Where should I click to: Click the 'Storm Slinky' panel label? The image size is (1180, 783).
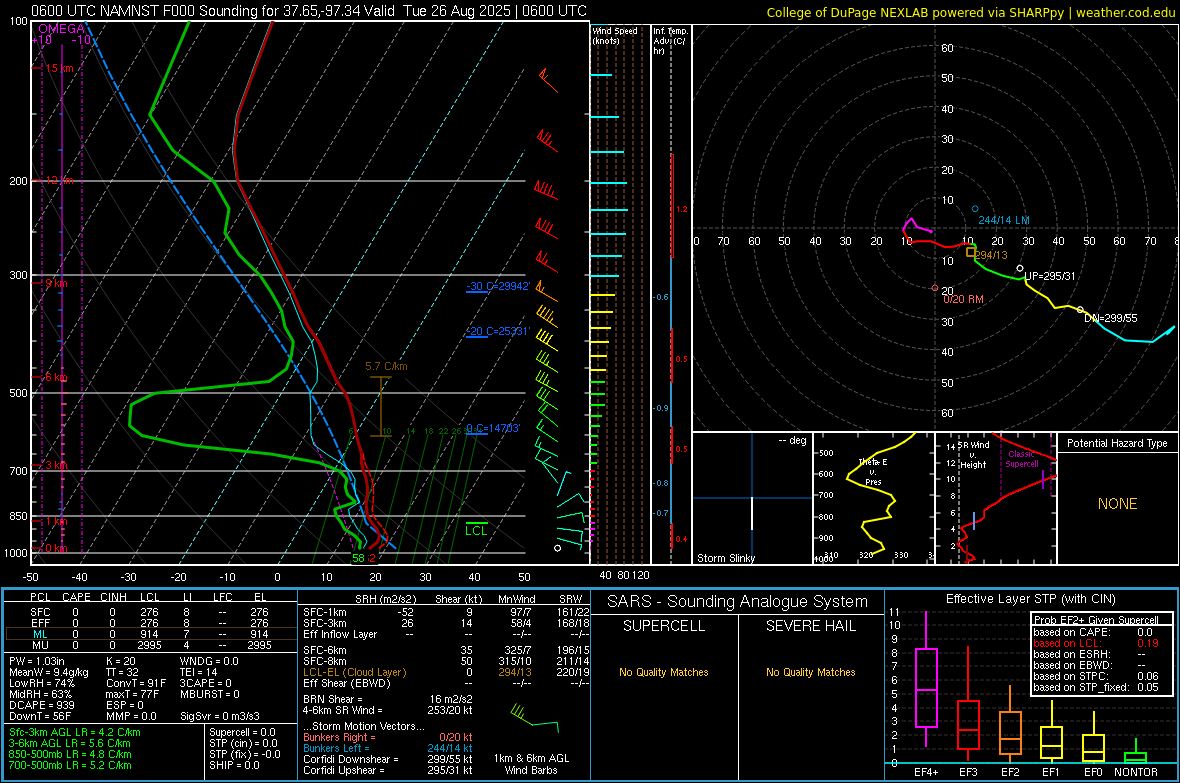coord(726,558)
